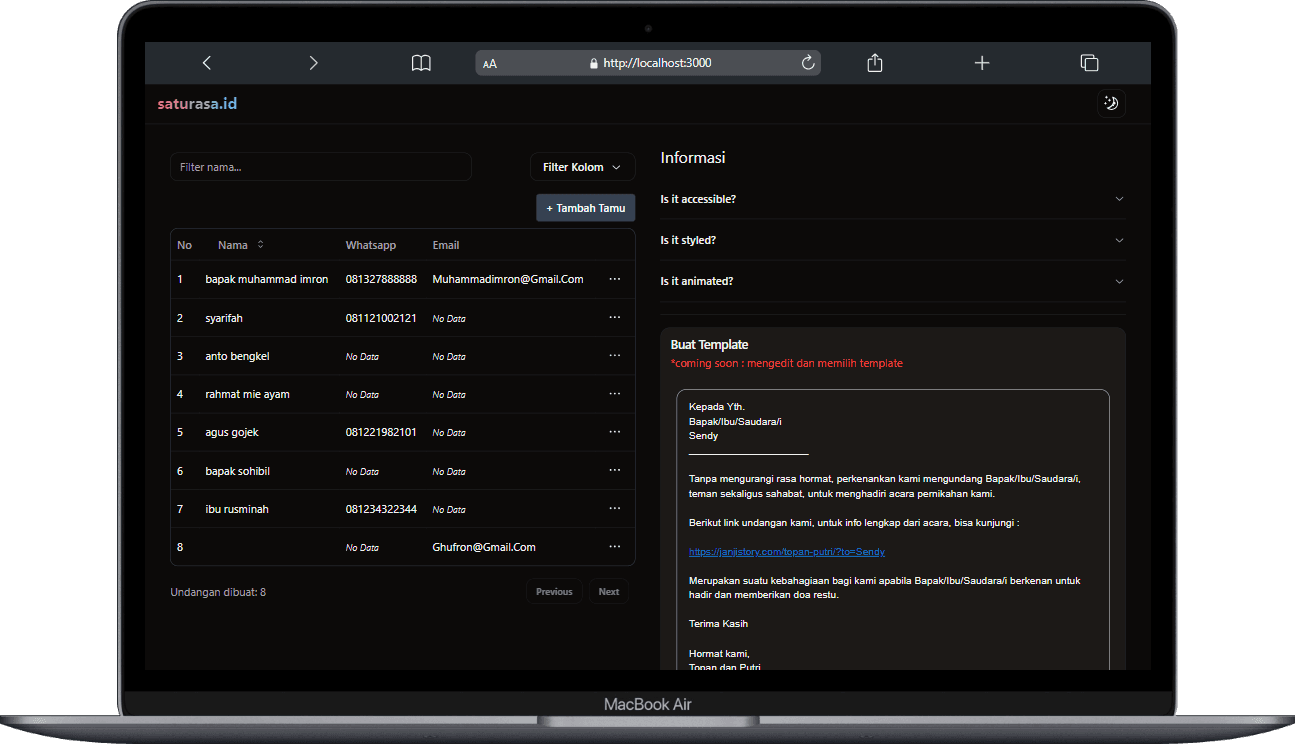Open the three-dot menu for syarifah
This screenshot has width=1295, height=744.
coord(614,318)
